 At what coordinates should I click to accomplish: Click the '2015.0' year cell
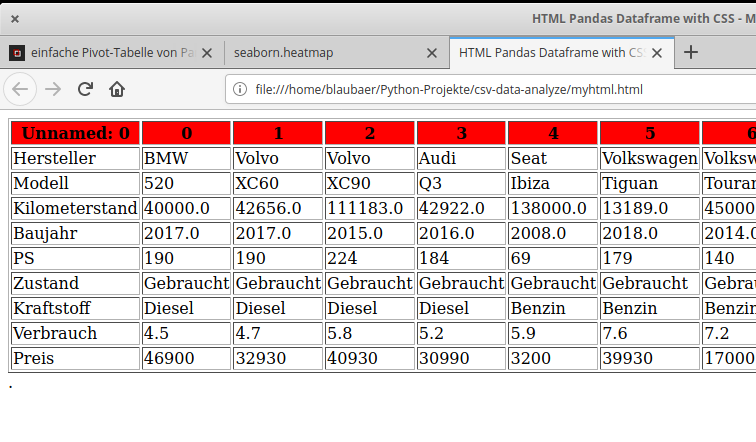pyautogui.click(x=370, y=233)
